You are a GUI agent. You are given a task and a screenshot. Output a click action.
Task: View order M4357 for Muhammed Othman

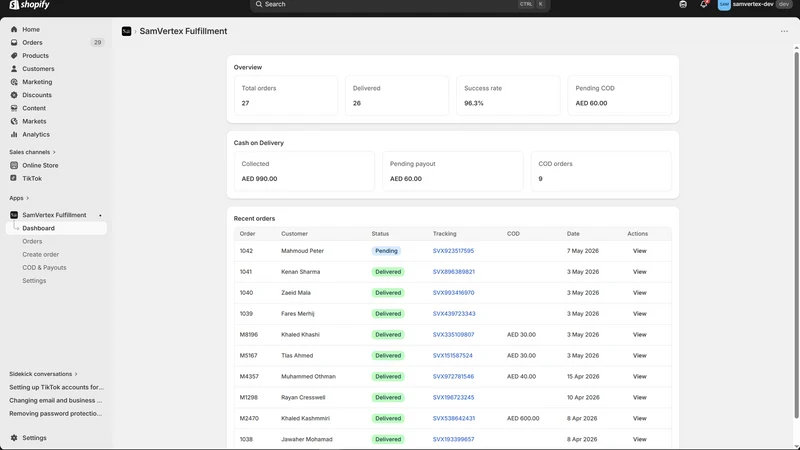pos(639,377)
